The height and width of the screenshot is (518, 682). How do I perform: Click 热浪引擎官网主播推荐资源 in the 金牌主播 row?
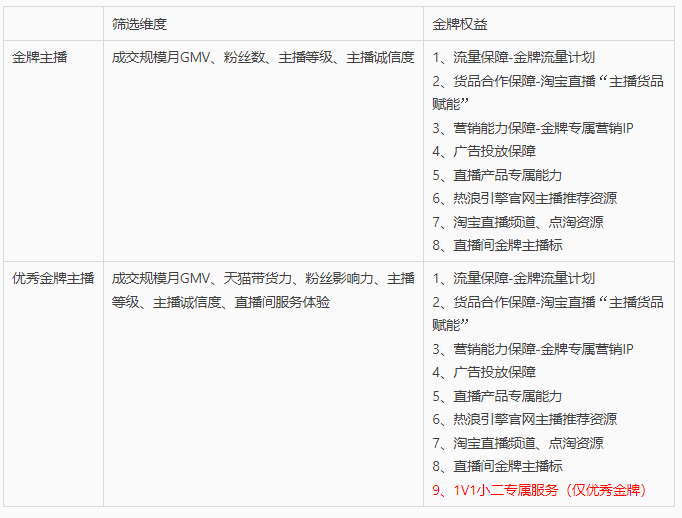(524, 198)
